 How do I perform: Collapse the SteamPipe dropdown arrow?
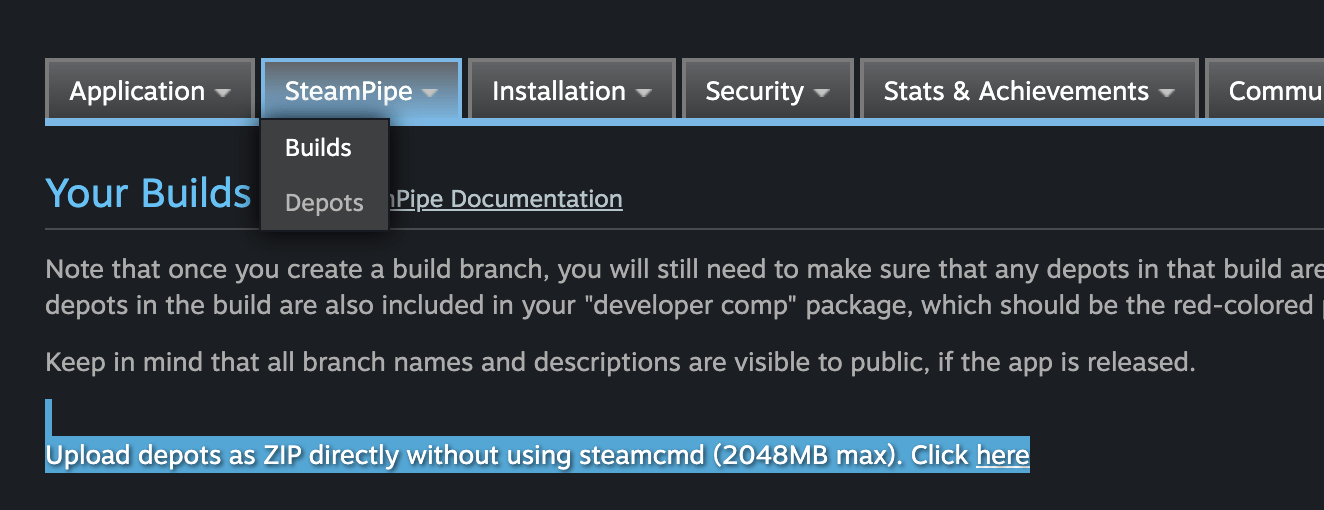point(429,93)
